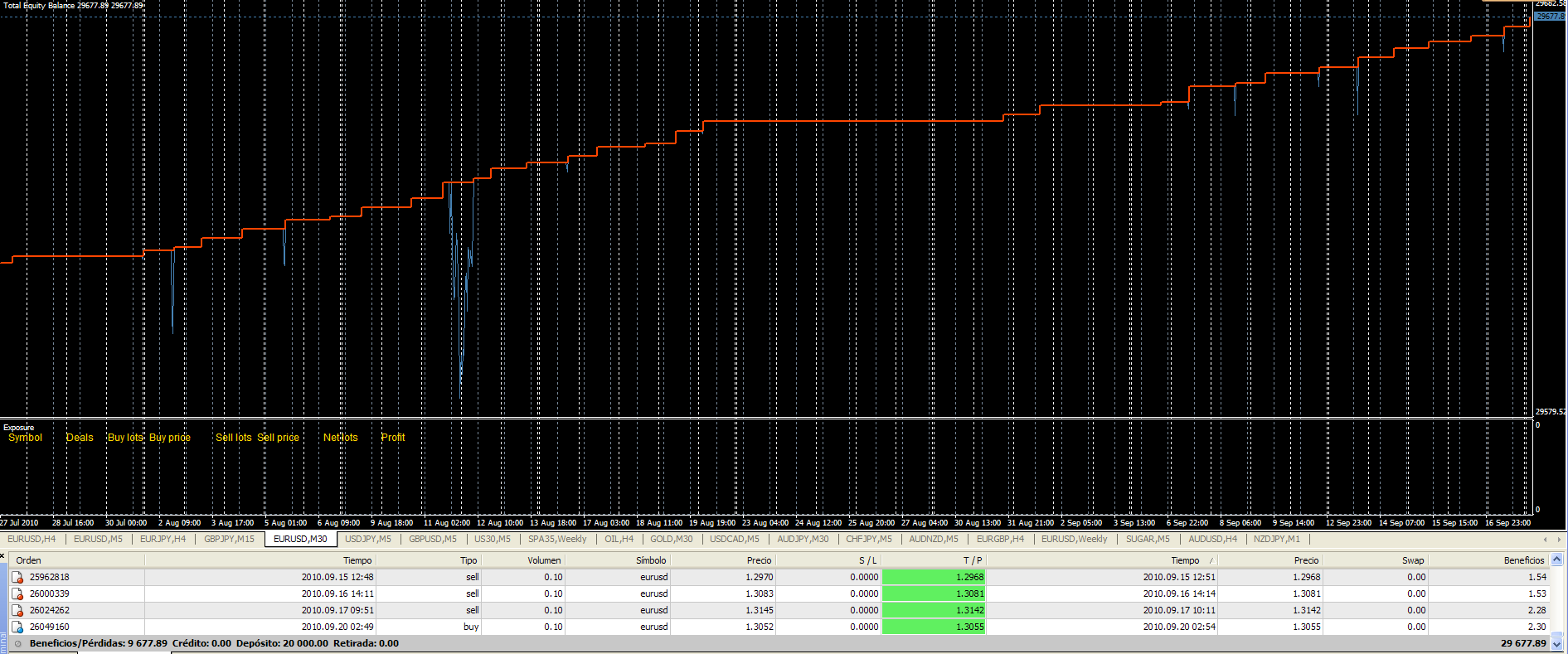Image resolution: width=1568 pixels, height=654 pixels.
Task: Select the EURUSD,Weekly chart tab
Action: click(x=1074, y=539)
